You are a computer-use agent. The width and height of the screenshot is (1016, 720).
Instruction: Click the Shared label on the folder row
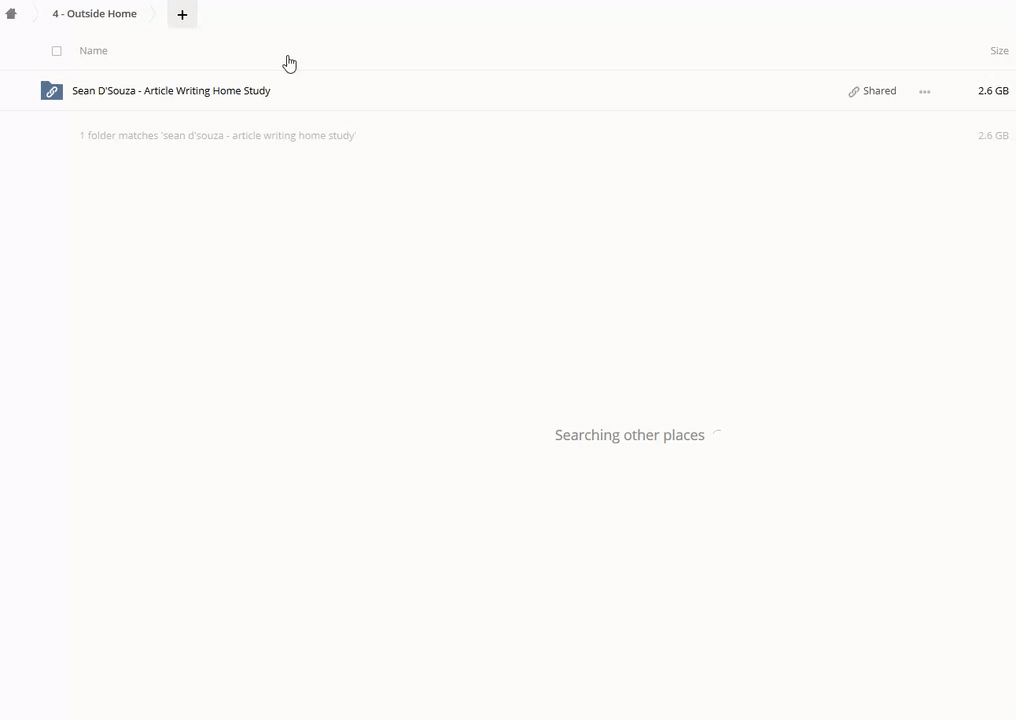click(x=879, y=91)
